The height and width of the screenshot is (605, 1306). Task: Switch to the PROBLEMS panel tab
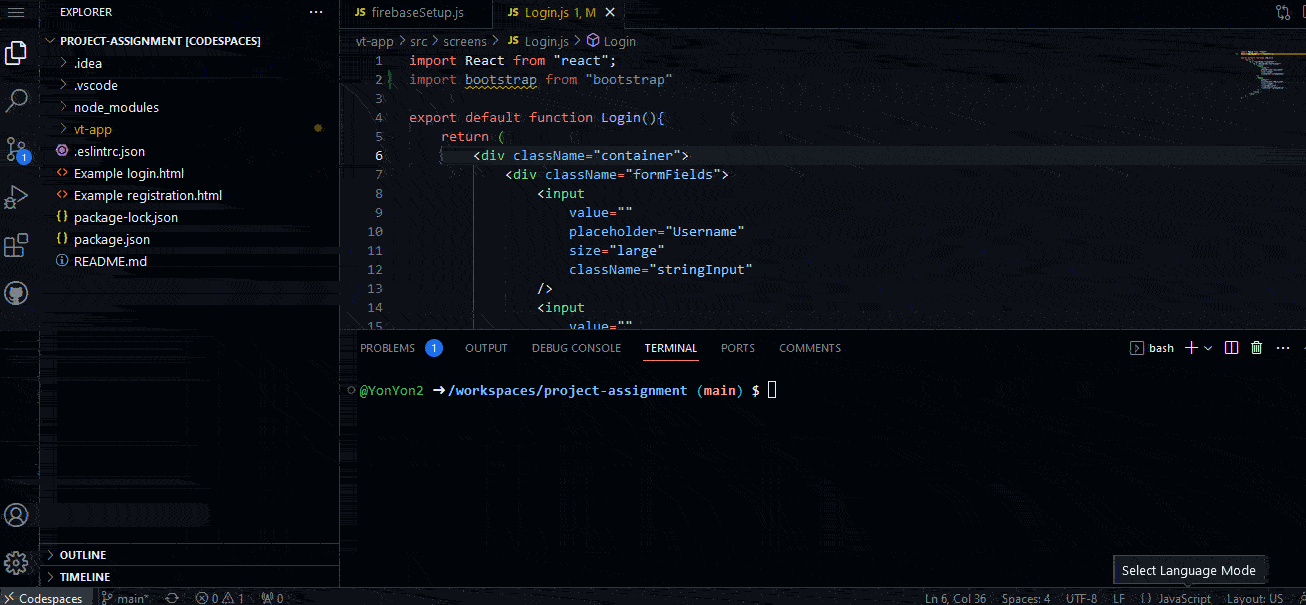[x=401, y=348]
